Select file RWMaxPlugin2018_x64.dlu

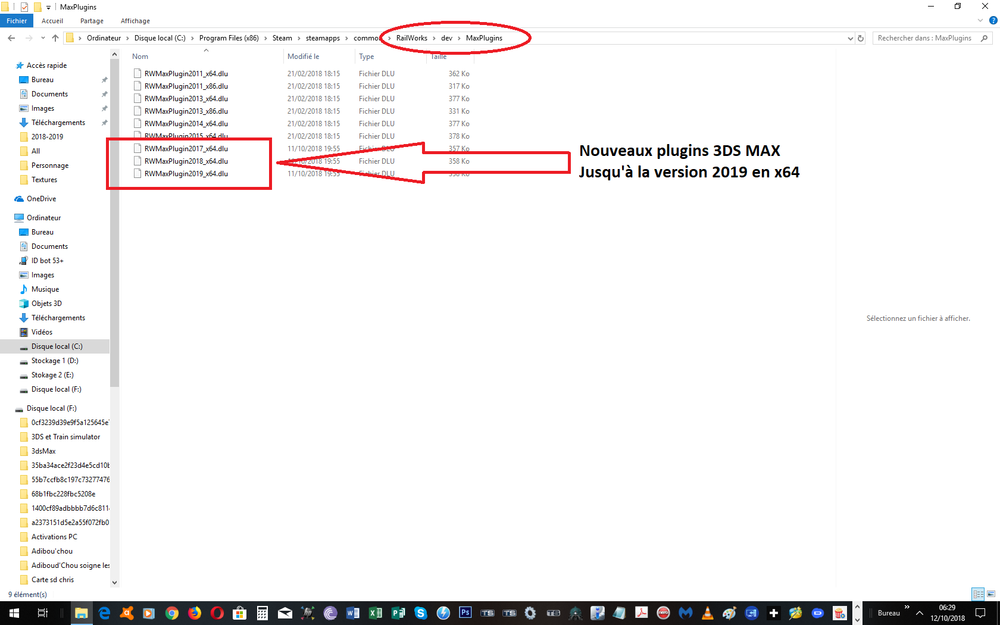pyautogui.click(x=186, y=161)
